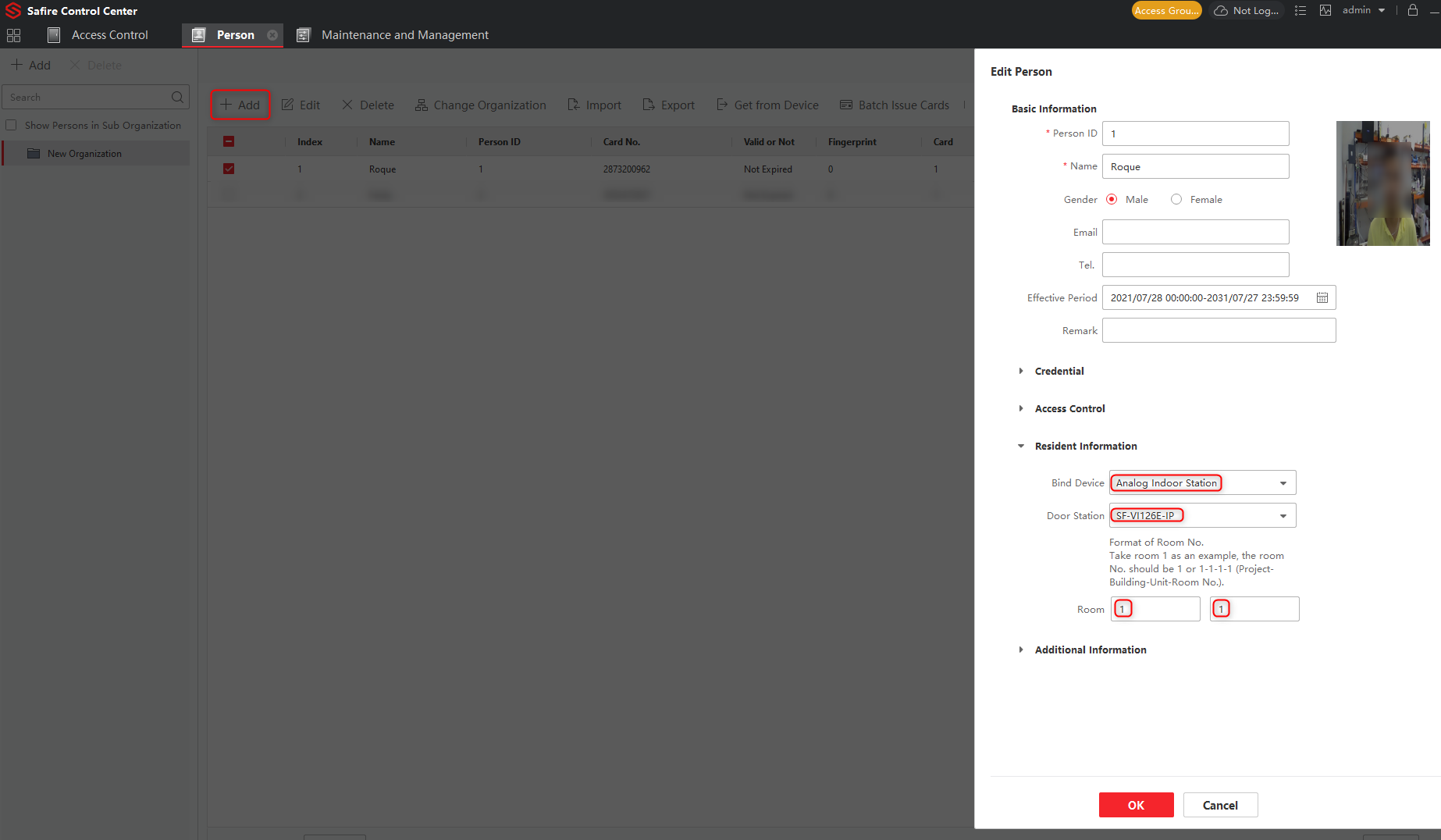Open the Bind Device dropdown
Image resolution: width=1441 pixels, height=840 pixels.
1283,483
